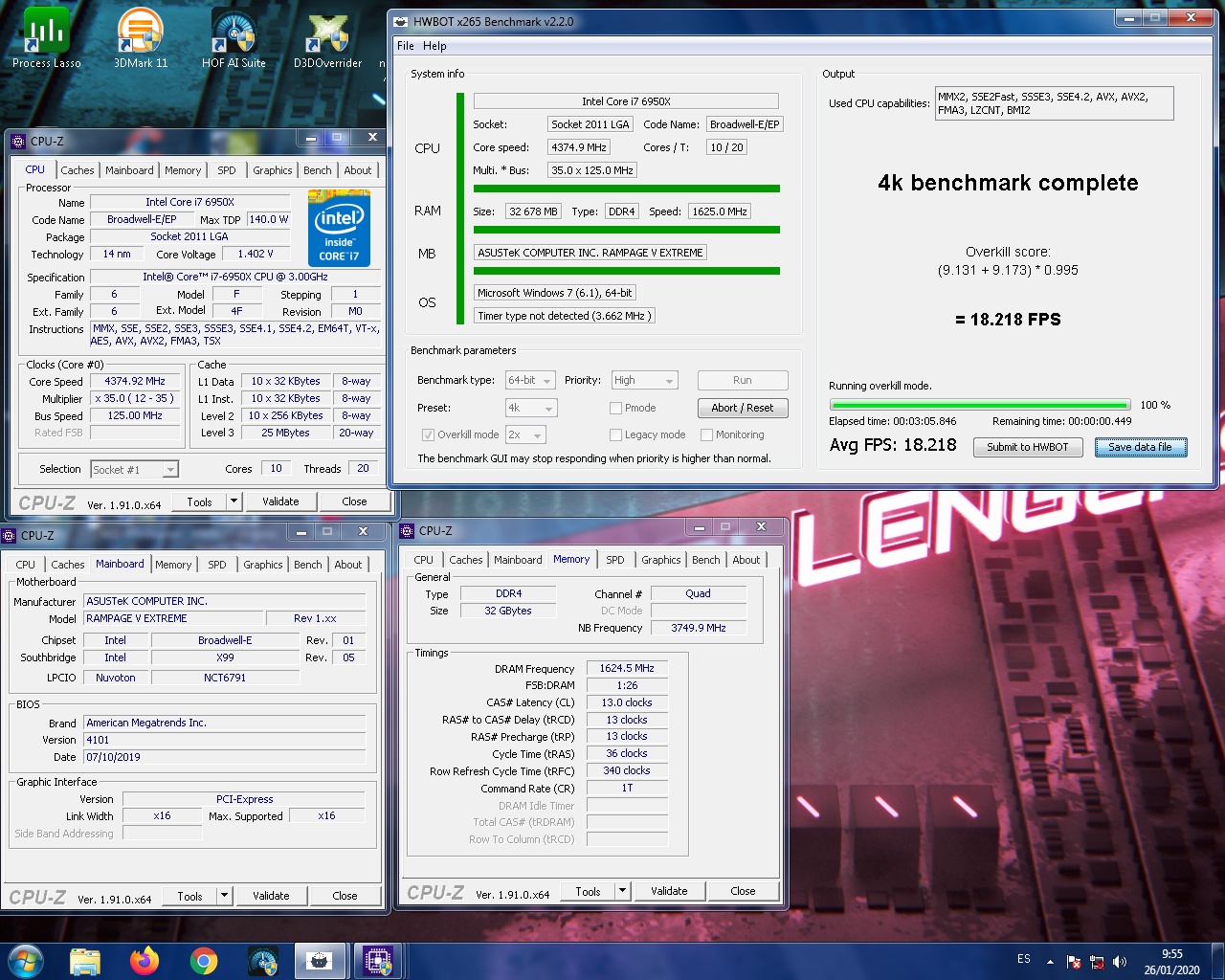Open Firefox from the taskbar

click(x=145, y=960)
